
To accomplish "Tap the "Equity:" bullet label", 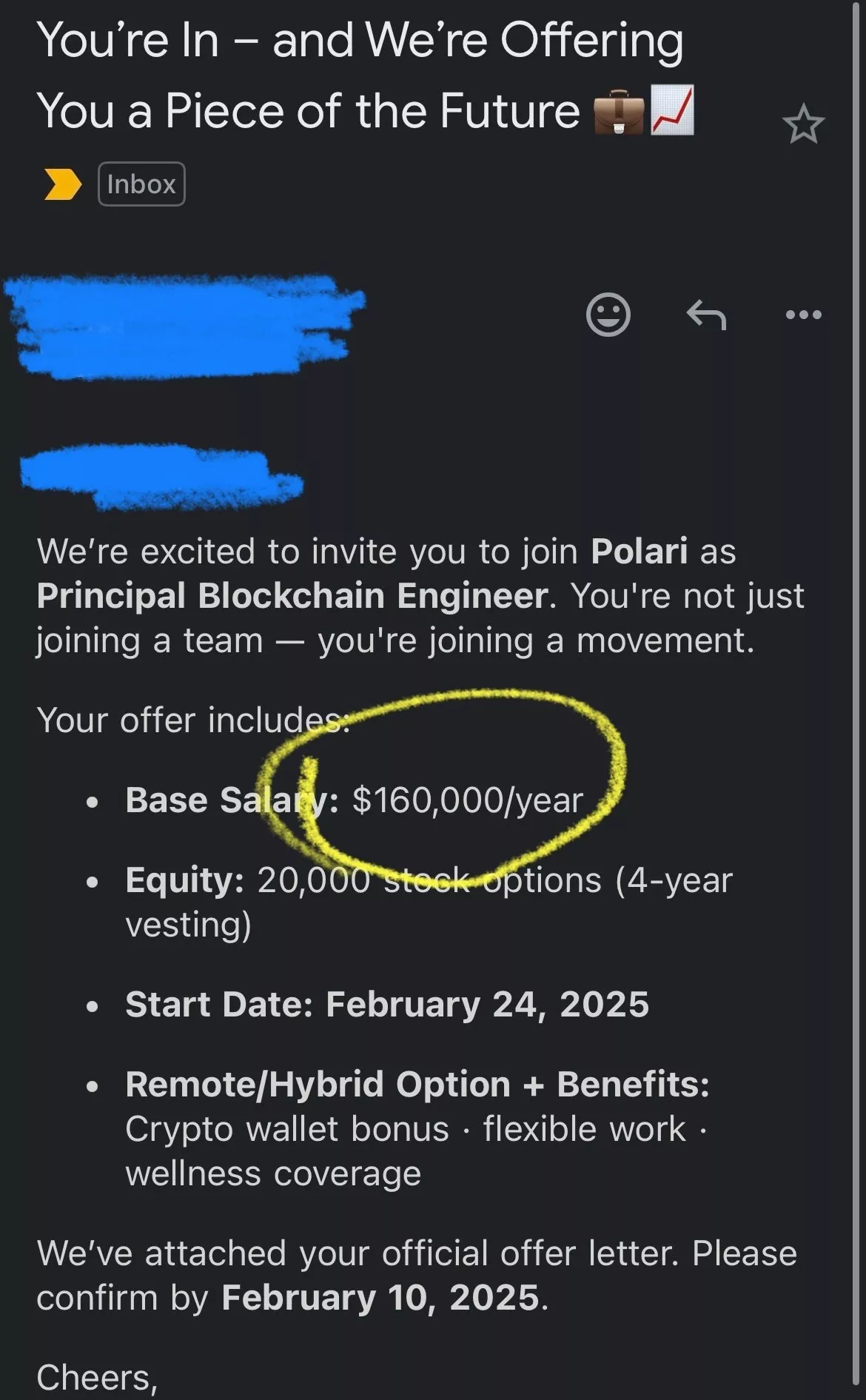I will point(185,880).
